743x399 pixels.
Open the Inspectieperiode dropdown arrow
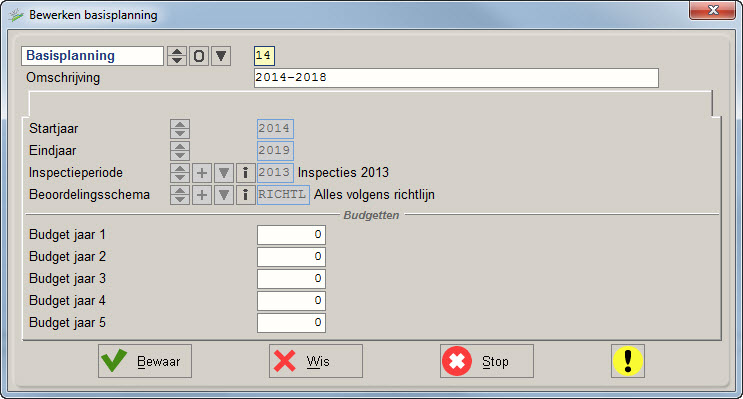224,173
